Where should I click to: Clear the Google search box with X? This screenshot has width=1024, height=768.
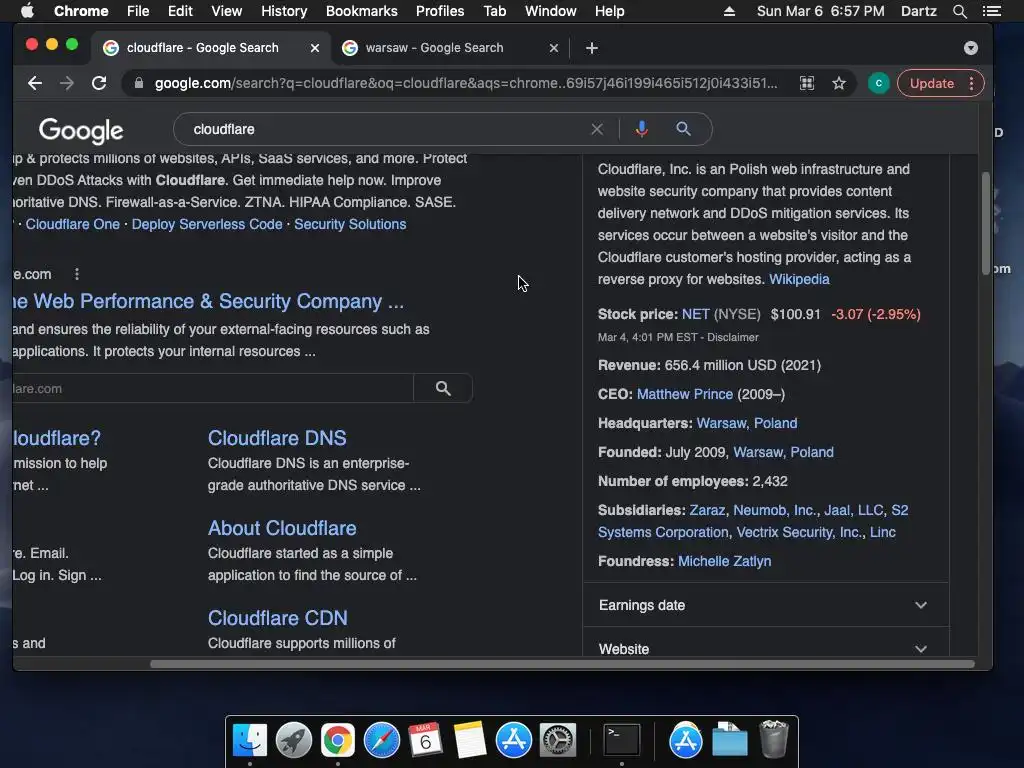point(597,129)
